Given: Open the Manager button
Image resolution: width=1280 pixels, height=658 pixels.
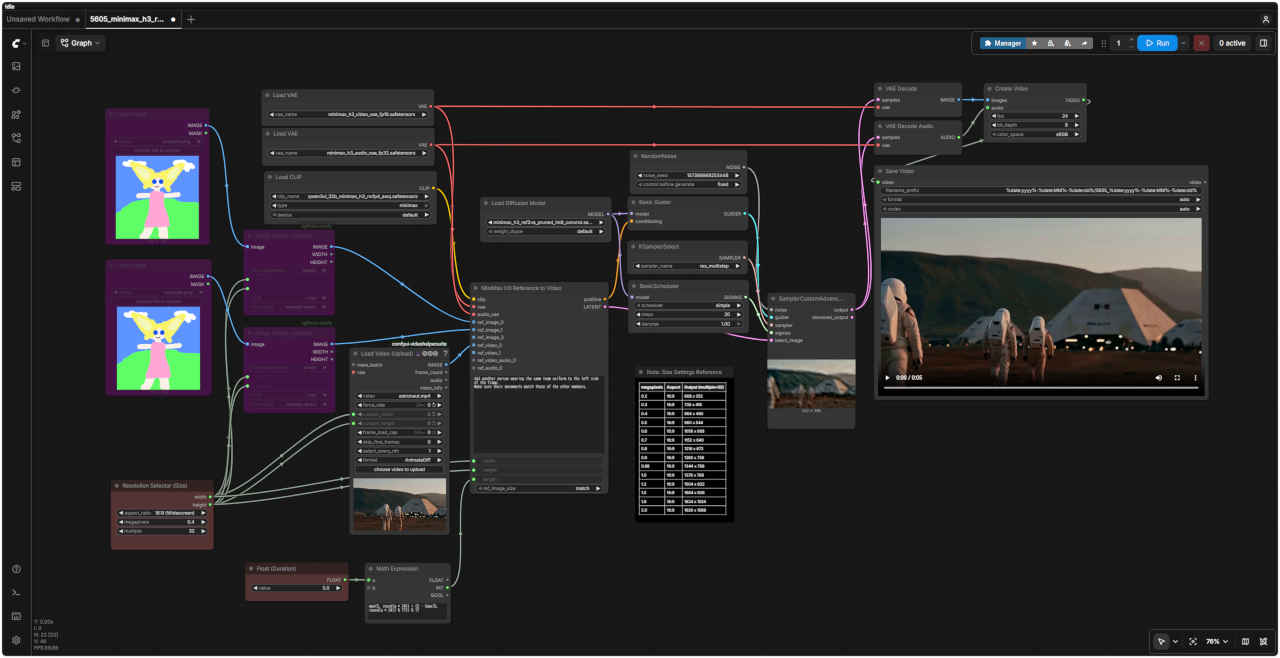Looking at the screenshot, I should click(1002, 43).
